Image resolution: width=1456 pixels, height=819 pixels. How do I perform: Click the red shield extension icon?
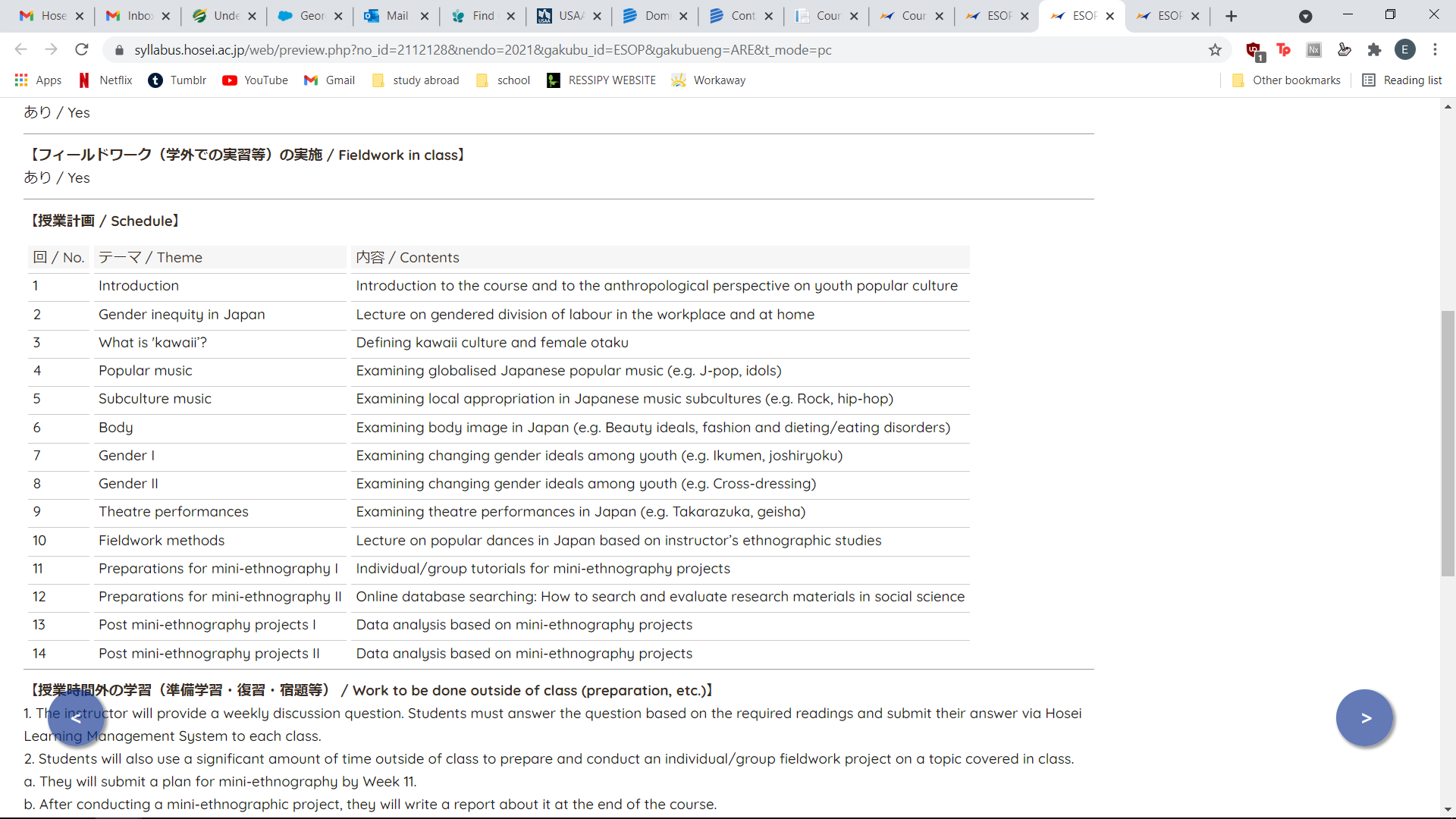click(1254, 51)
